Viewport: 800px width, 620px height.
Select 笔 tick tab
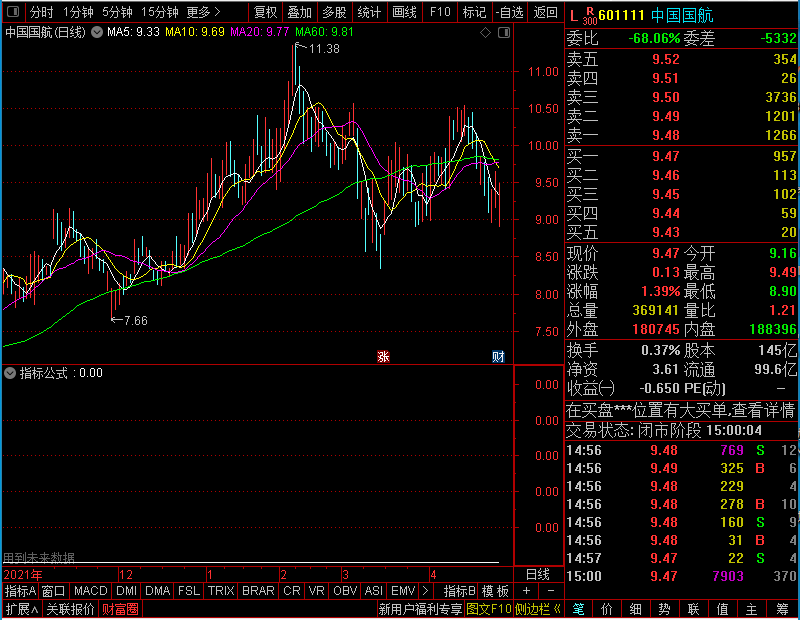click(579, 609)
